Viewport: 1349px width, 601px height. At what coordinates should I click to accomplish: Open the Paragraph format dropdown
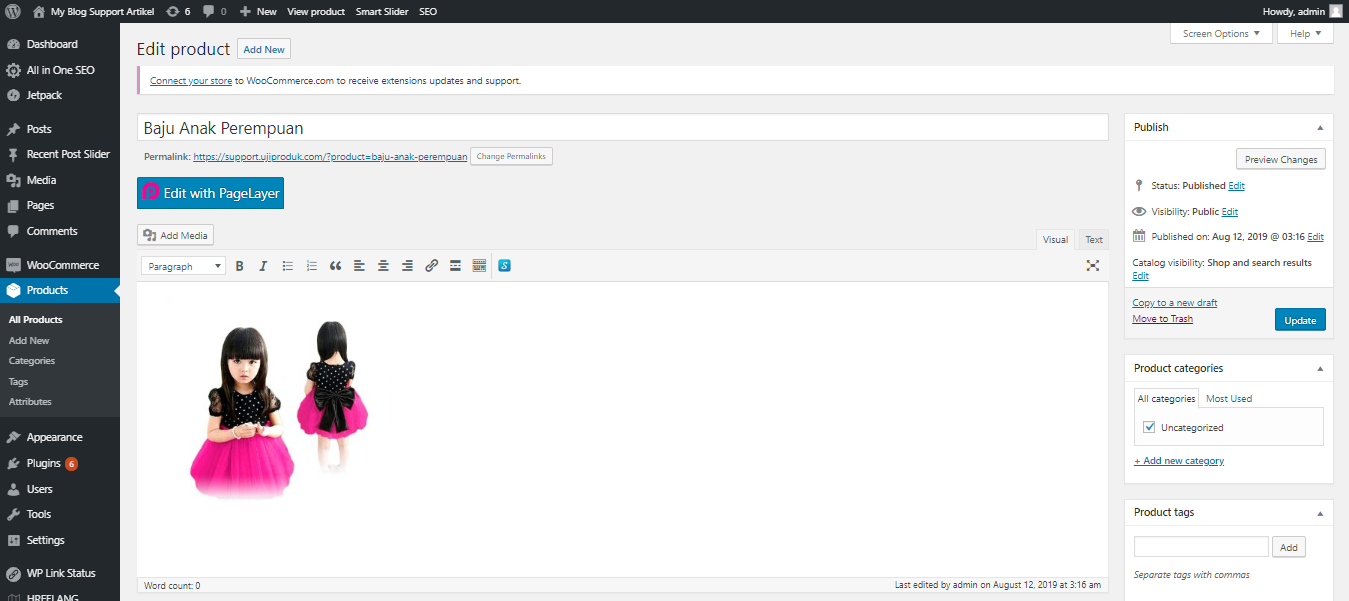[184, 266]
